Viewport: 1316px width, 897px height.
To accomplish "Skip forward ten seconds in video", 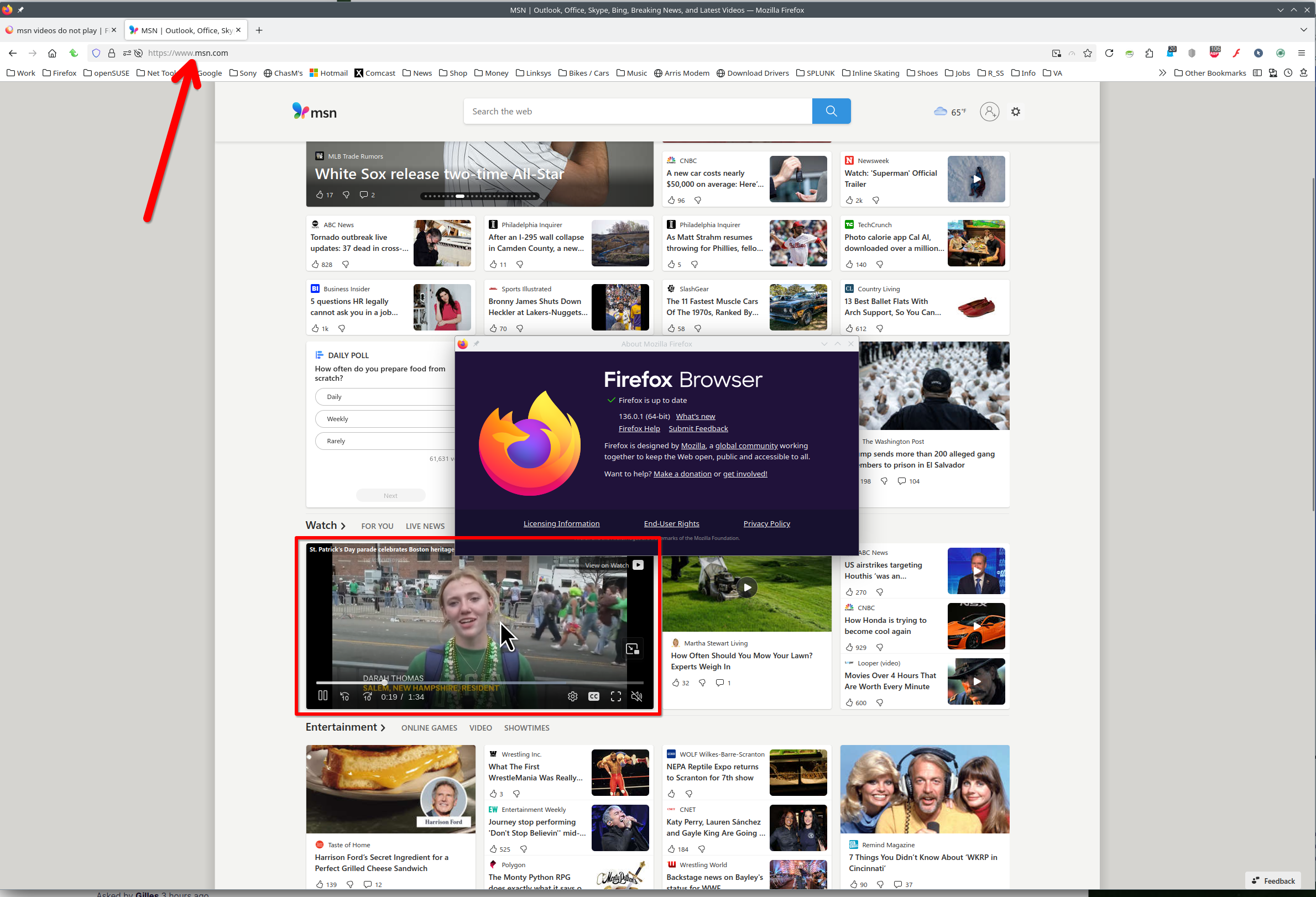I will pos(367,696).
